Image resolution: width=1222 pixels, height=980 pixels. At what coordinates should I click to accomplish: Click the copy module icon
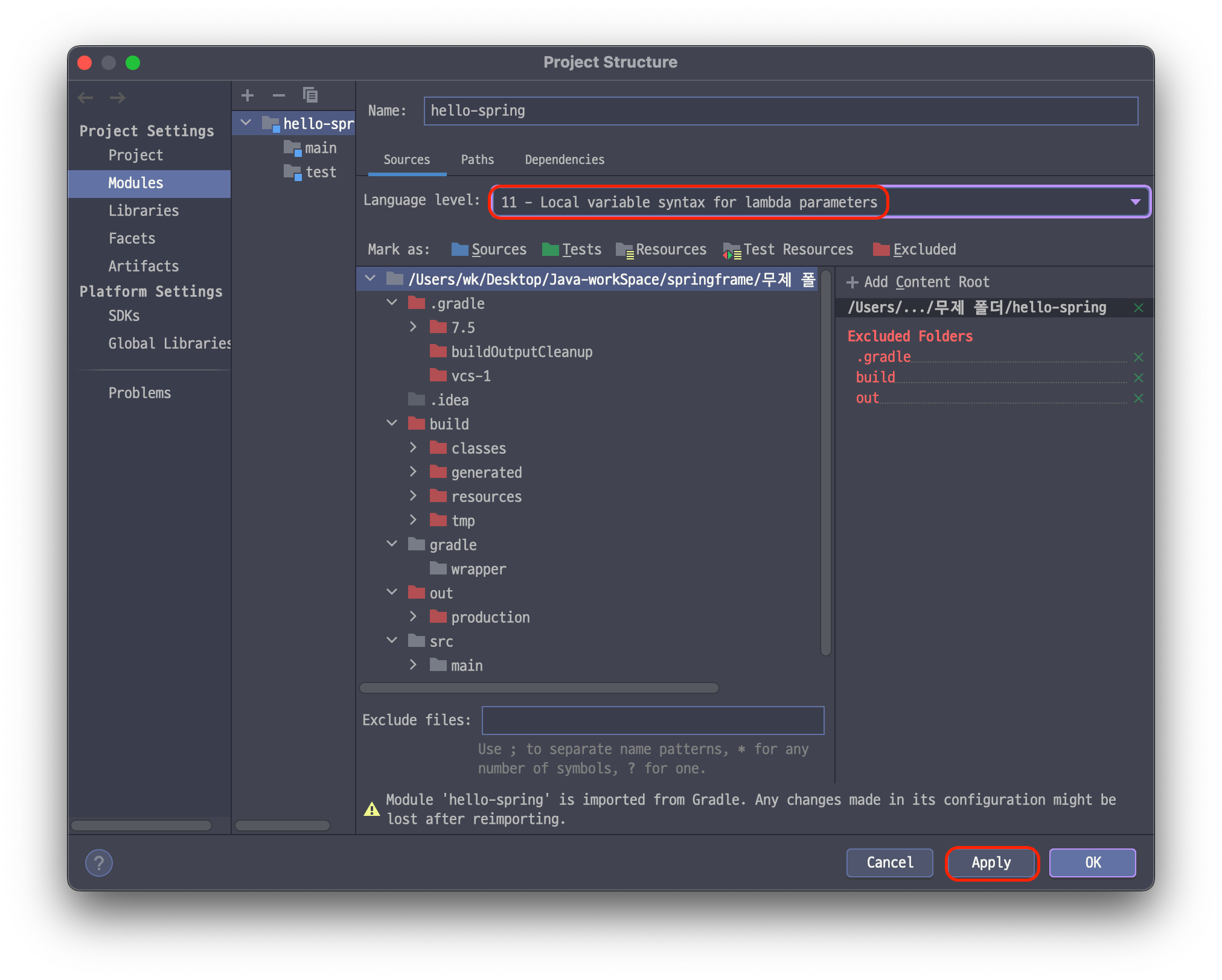(x=310, y=95)
